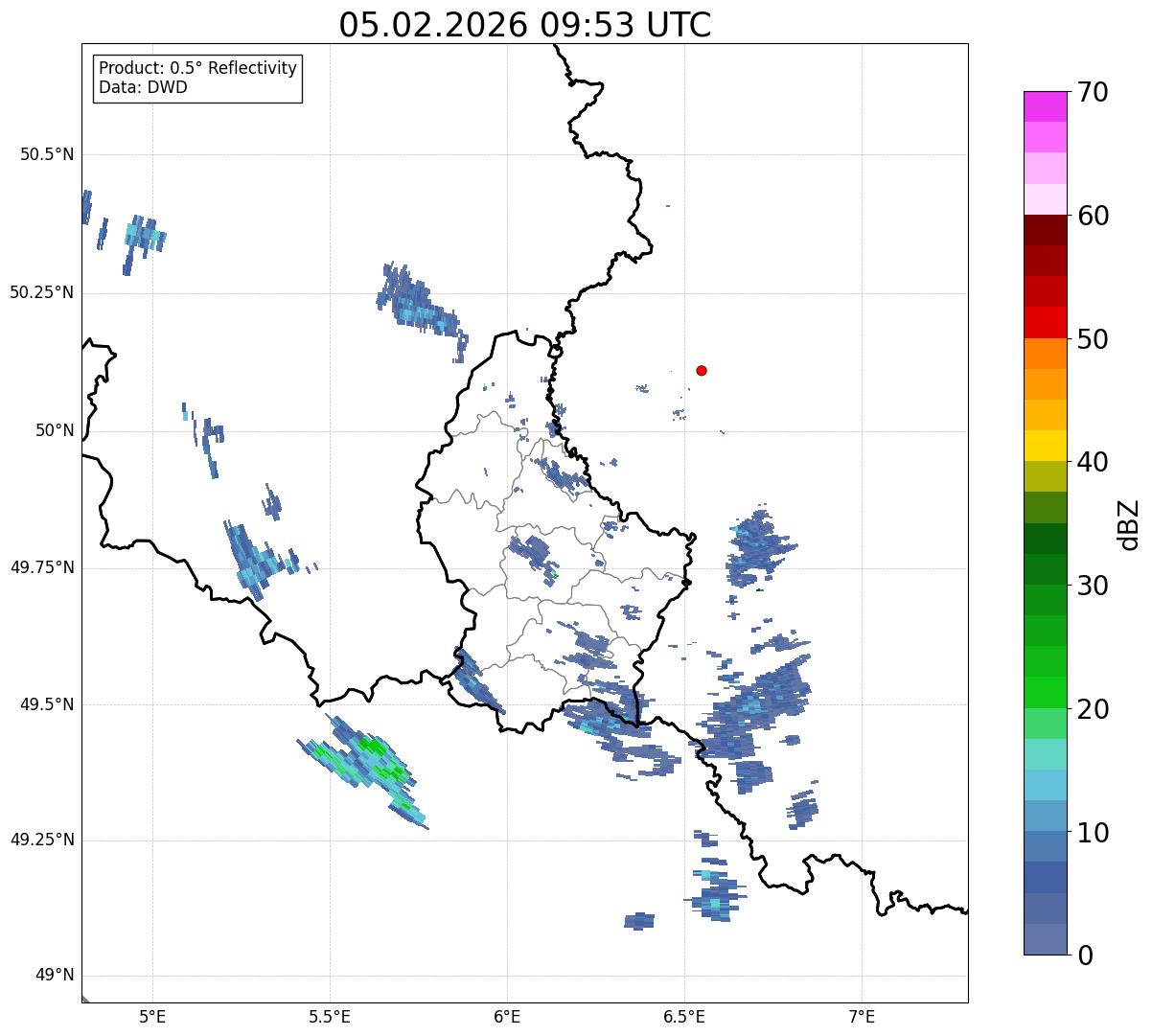
Task: Click the colorbar tick label 40
Action: pyautogui.click(x=1092, y=462)
